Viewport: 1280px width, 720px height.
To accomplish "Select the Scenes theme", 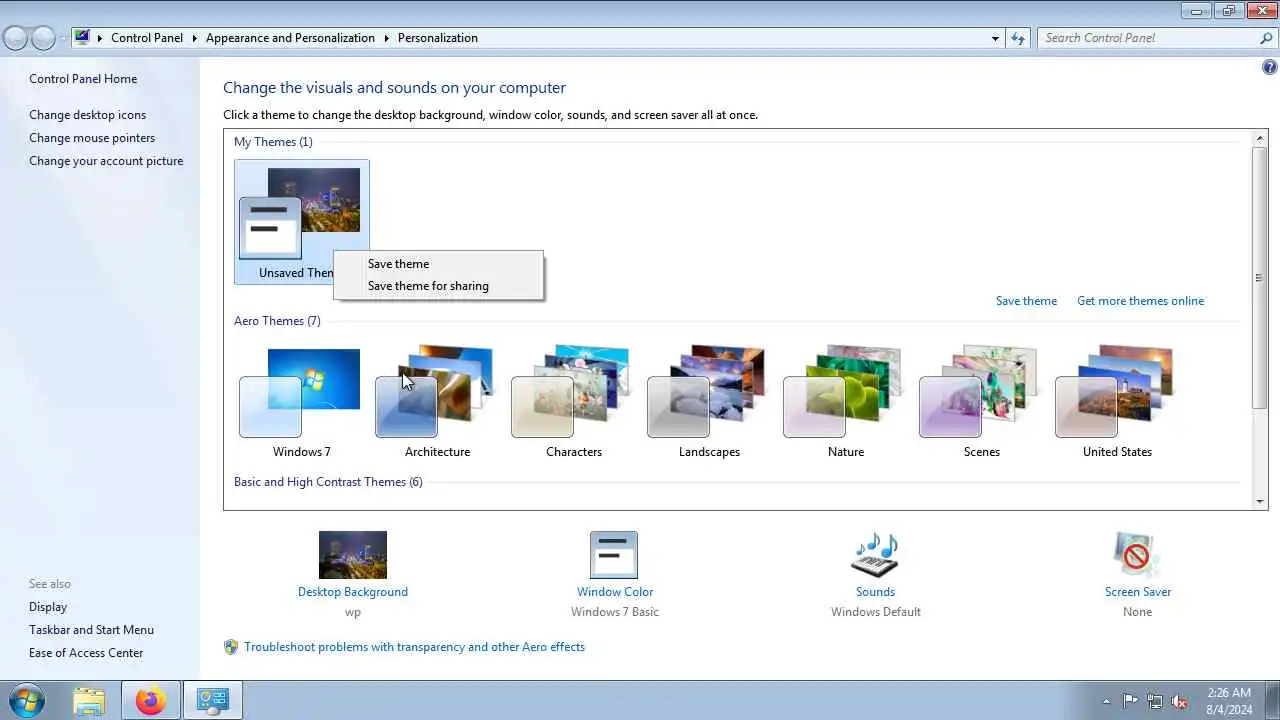I will (x=981, y=402).
